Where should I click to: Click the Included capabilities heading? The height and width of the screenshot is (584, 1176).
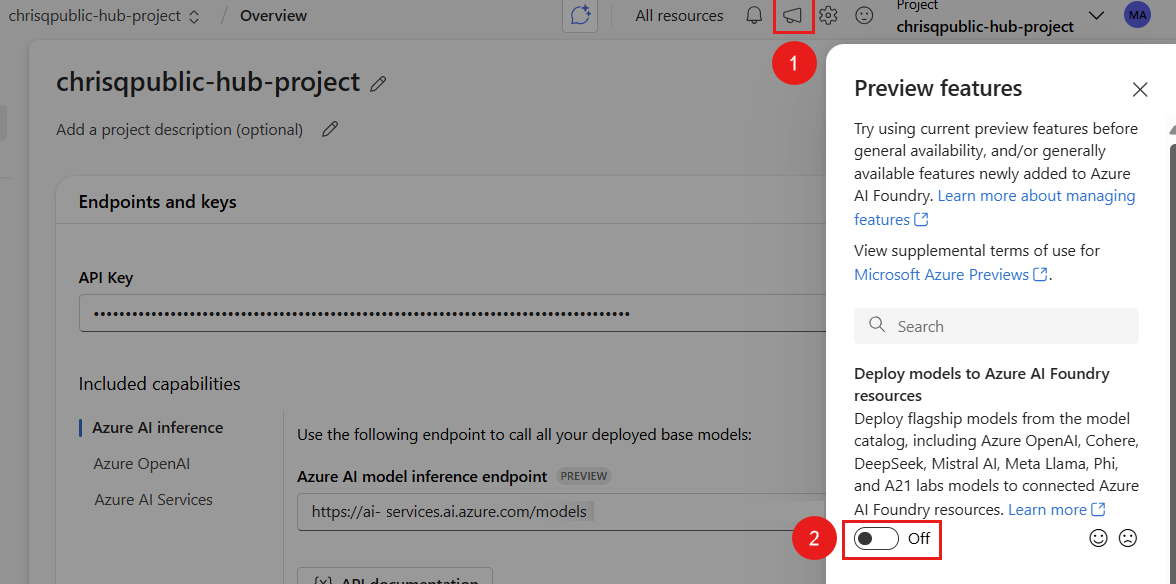coord(160,384)
